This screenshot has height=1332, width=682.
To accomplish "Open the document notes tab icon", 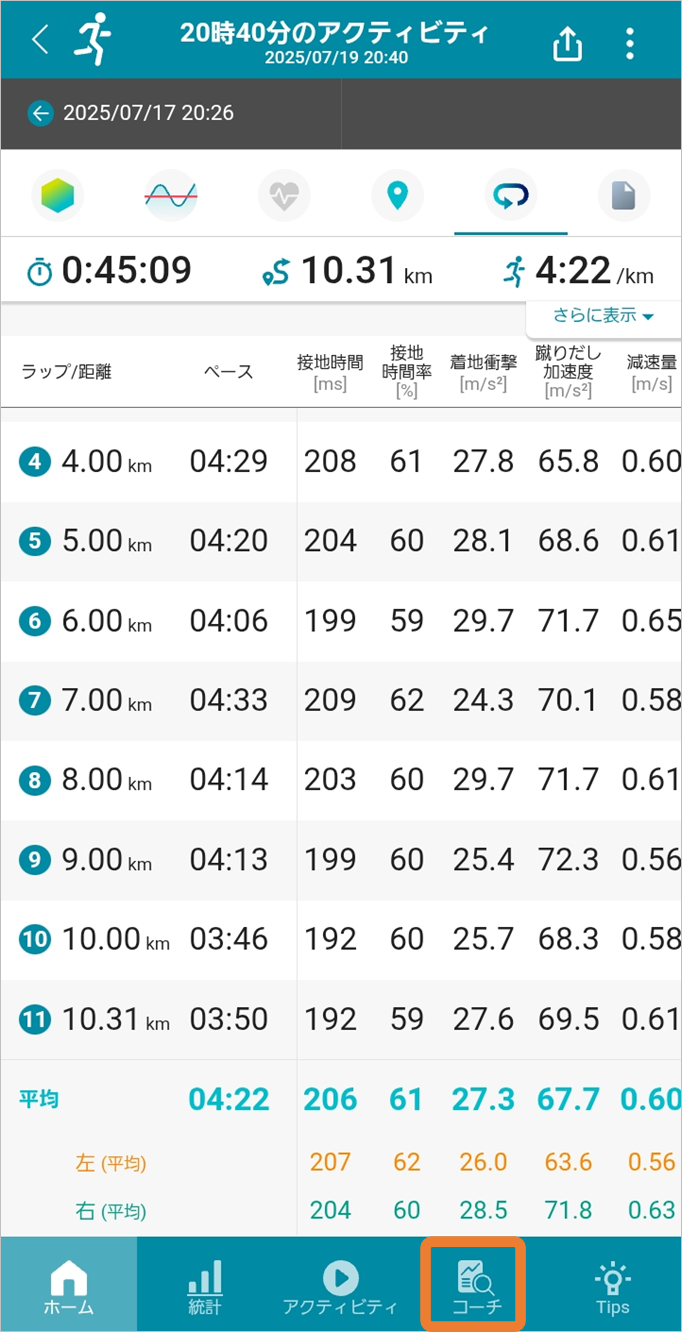I will (623, 195).
